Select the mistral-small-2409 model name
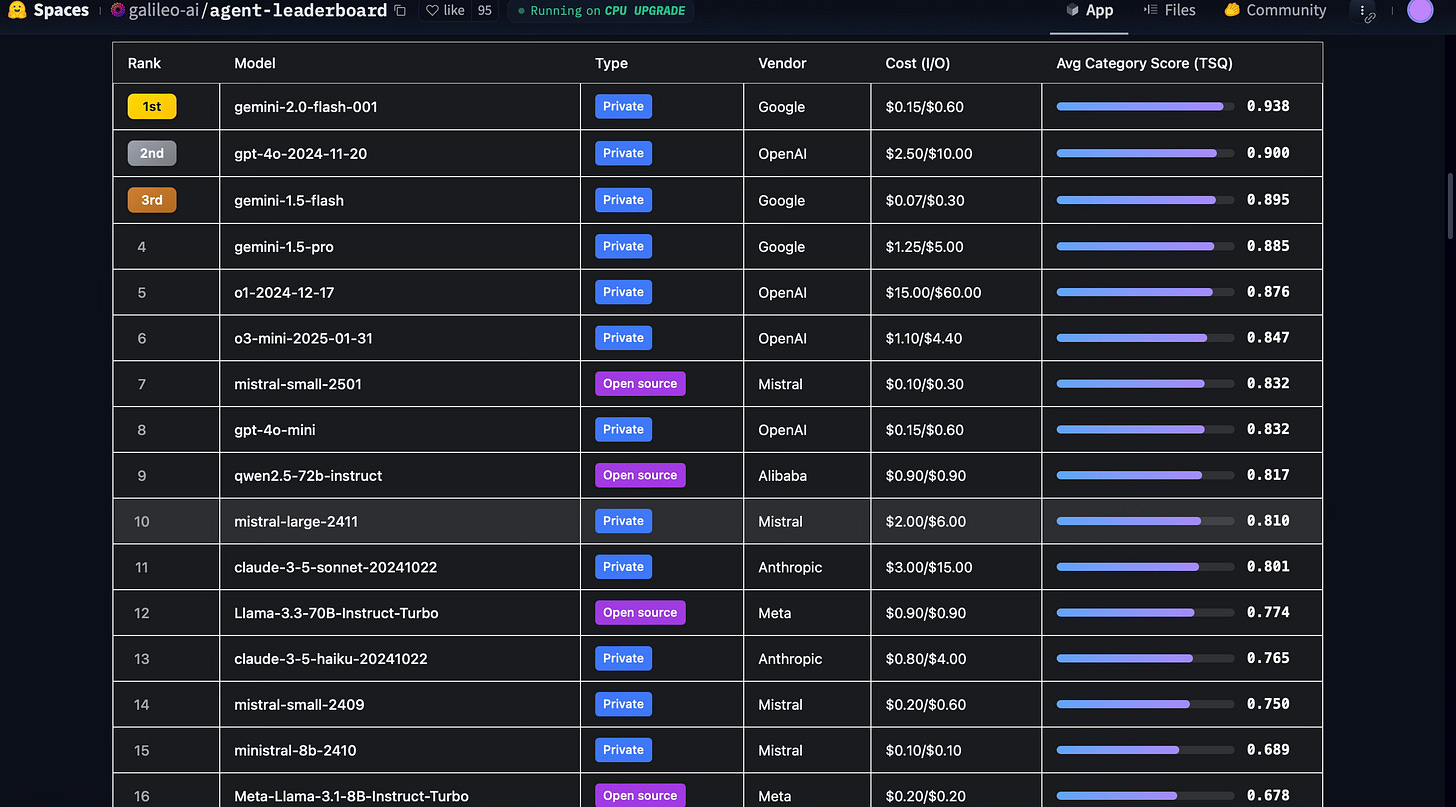Screen dimensions: 1456x807 (299, 705)
